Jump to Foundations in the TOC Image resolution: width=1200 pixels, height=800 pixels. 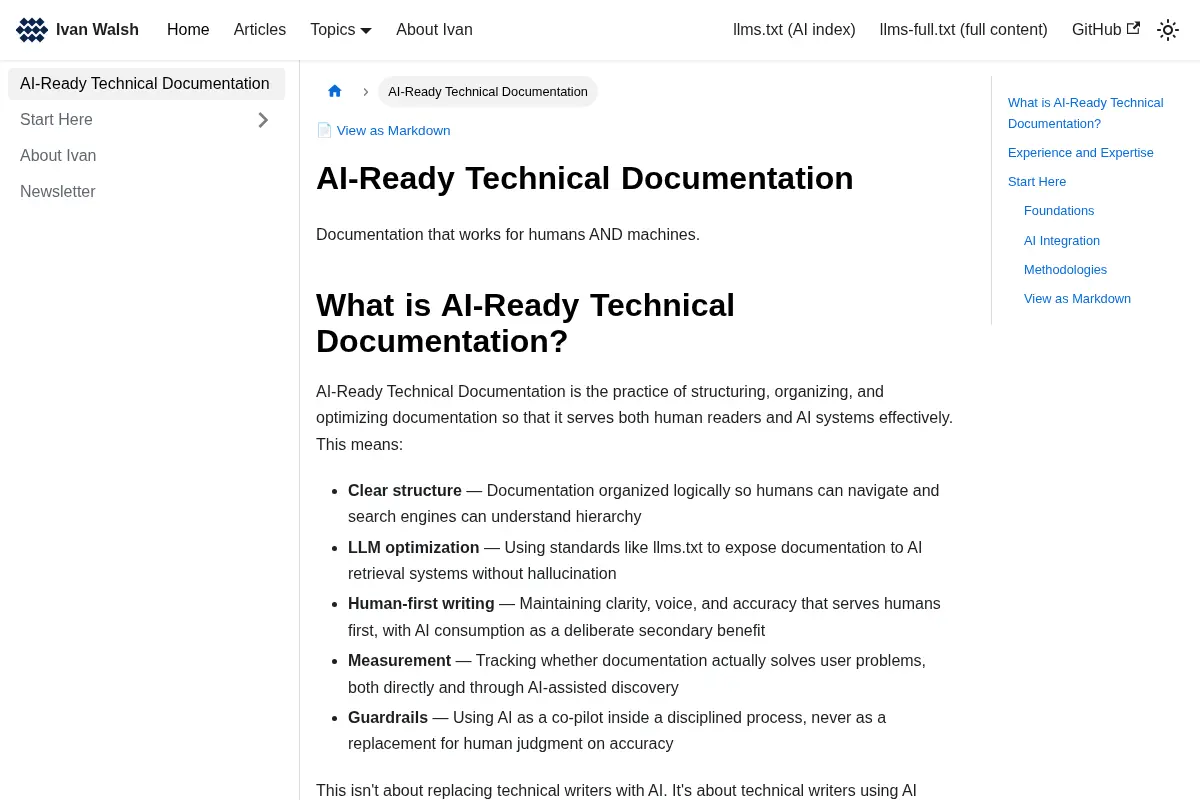pyautogui.click(x=1059, y=211)
